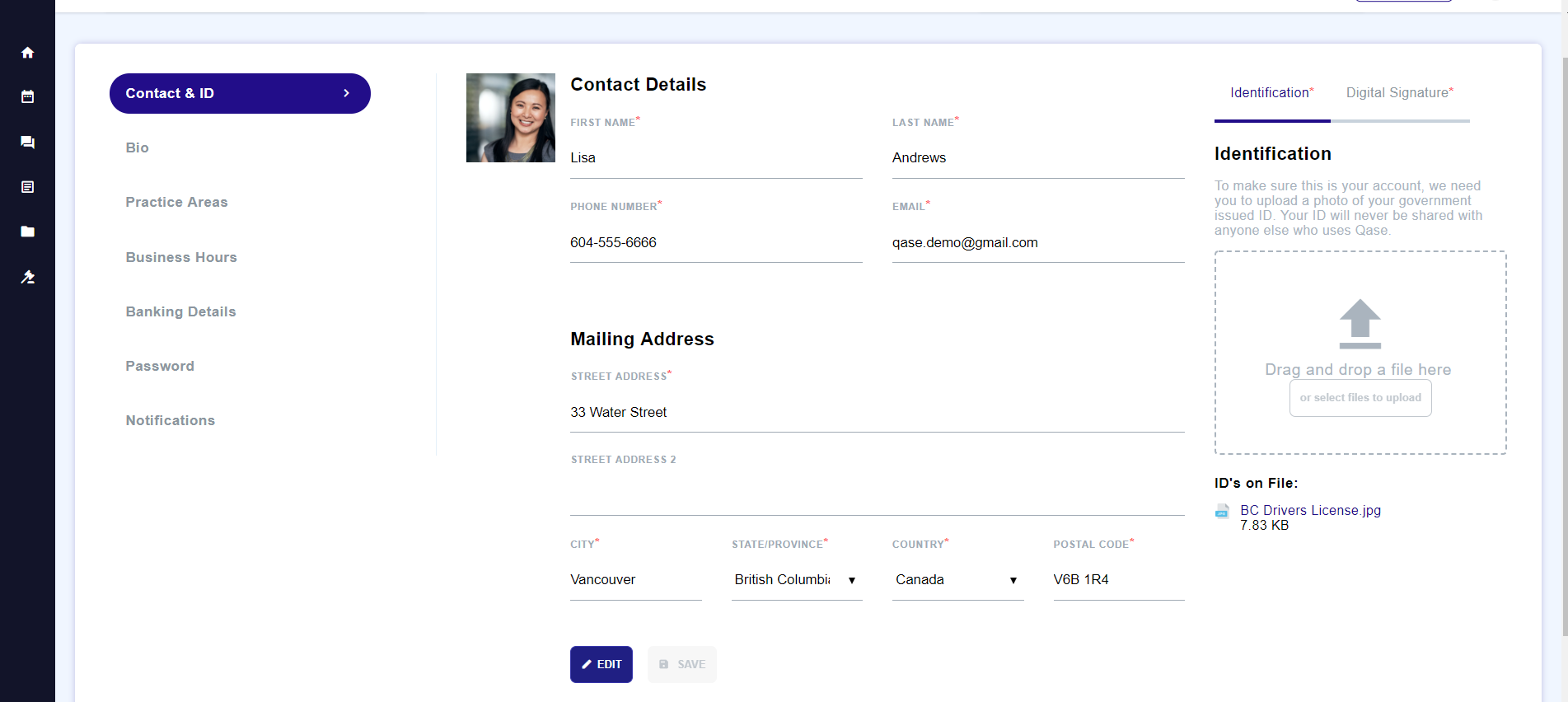1568x702 pixels.
Task: Click the First Name field containing Lisa
Action: 716,158
